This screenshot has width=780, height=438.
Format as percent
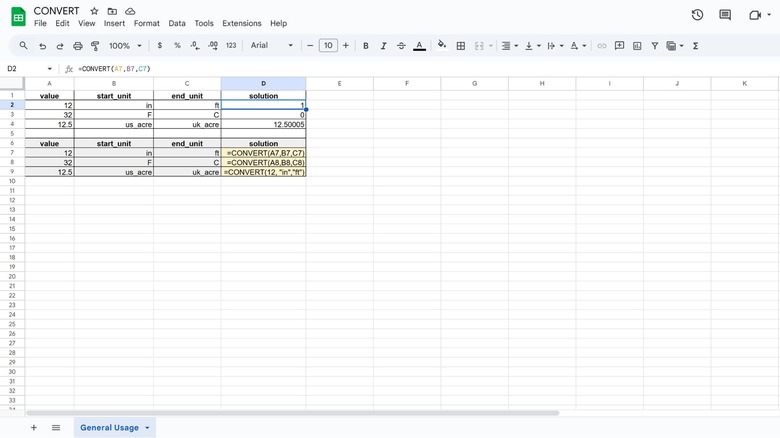click(x=177, y=45)
